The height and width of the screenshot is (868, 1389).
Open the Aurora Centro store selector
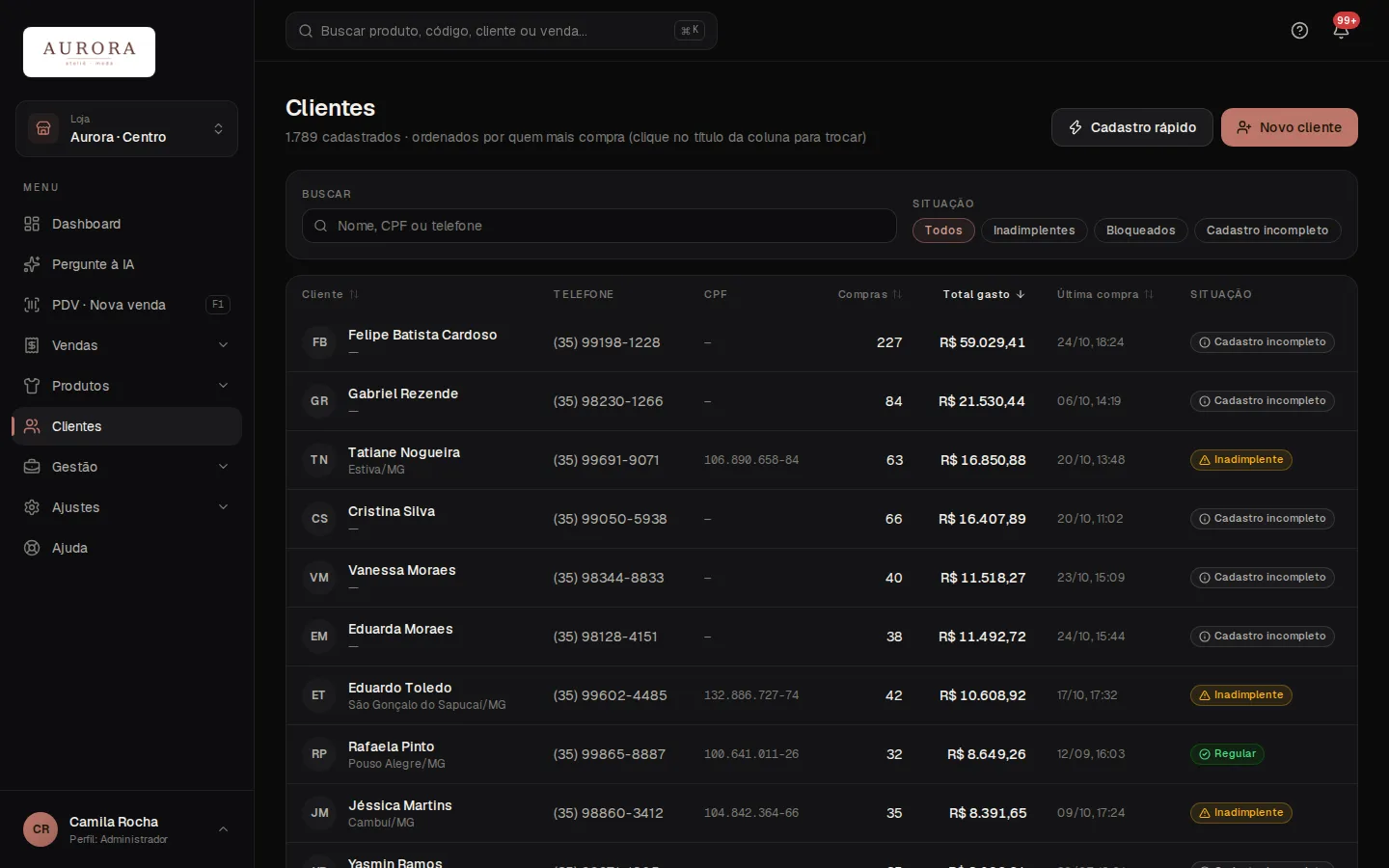pos(126,129)
